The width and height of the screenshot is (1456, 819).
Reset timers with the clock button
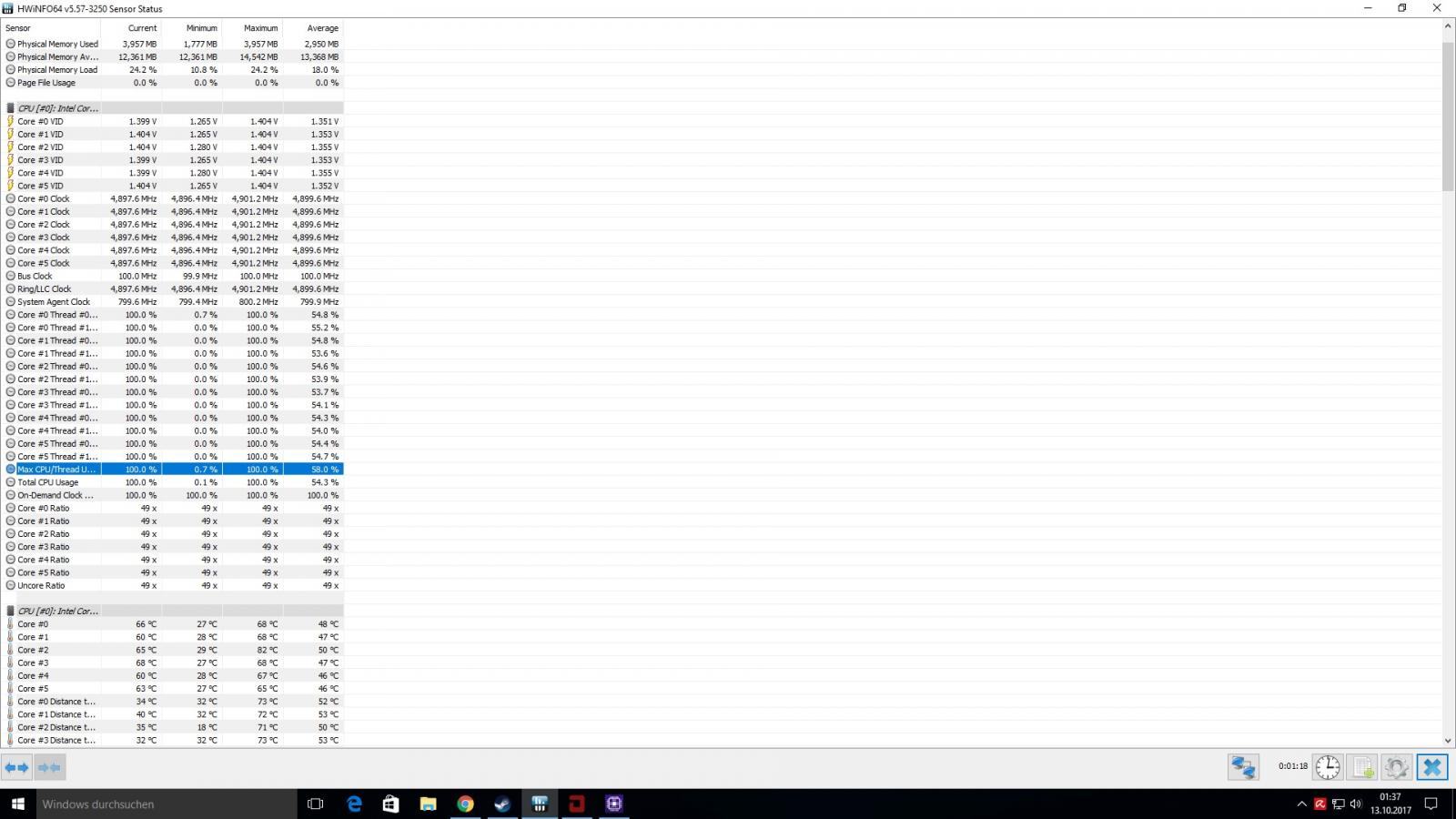point(1328,766)
